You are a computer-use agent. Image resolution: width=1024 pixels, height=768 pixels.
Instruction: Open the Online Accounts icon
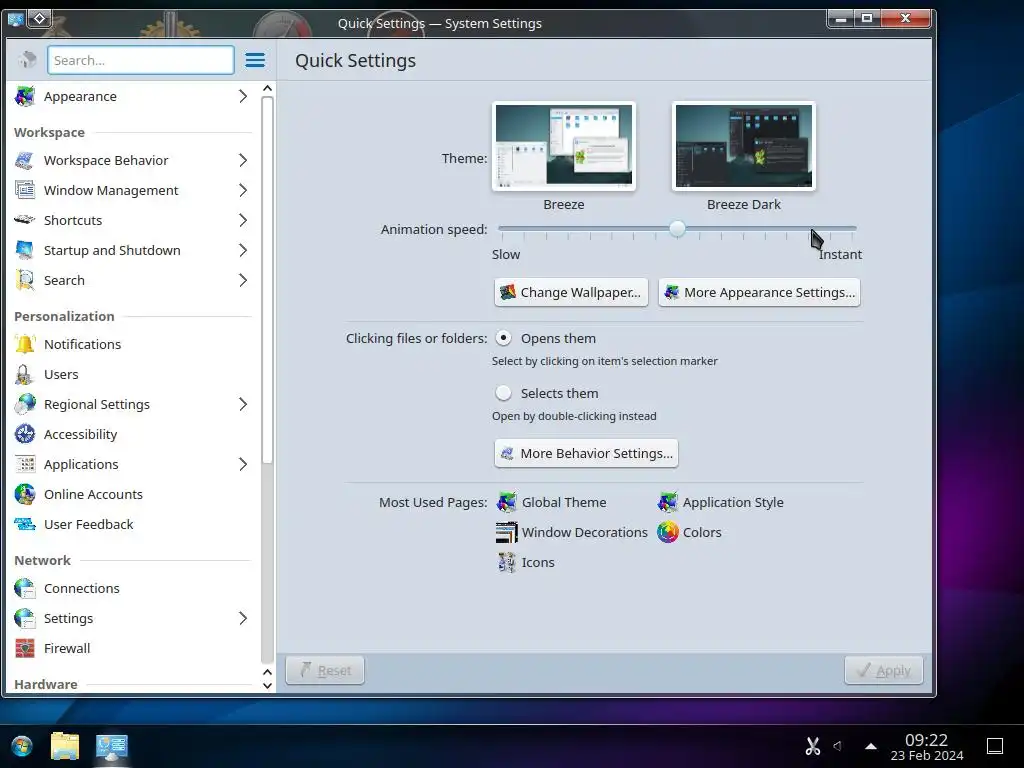[25, 494]
